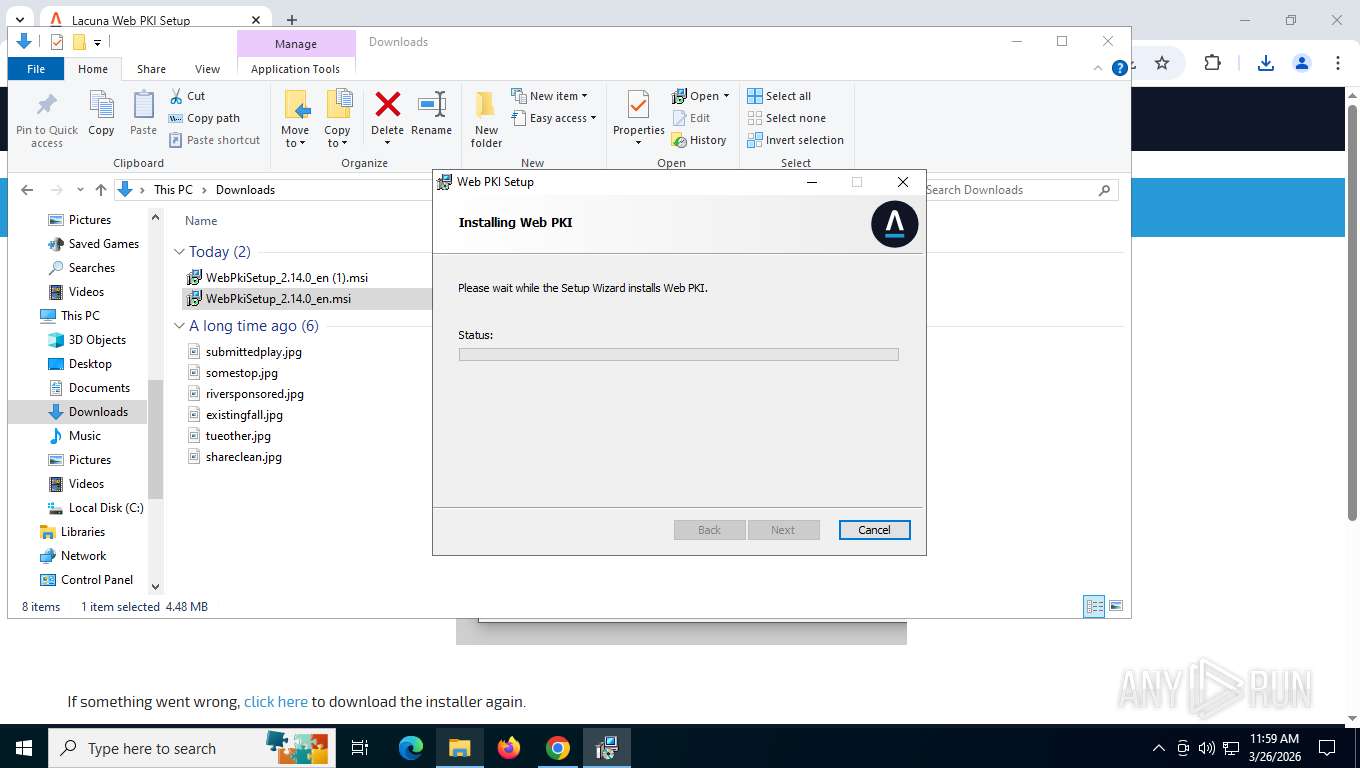Open Chrome Extensions puzzle icon

[1212, 63]
